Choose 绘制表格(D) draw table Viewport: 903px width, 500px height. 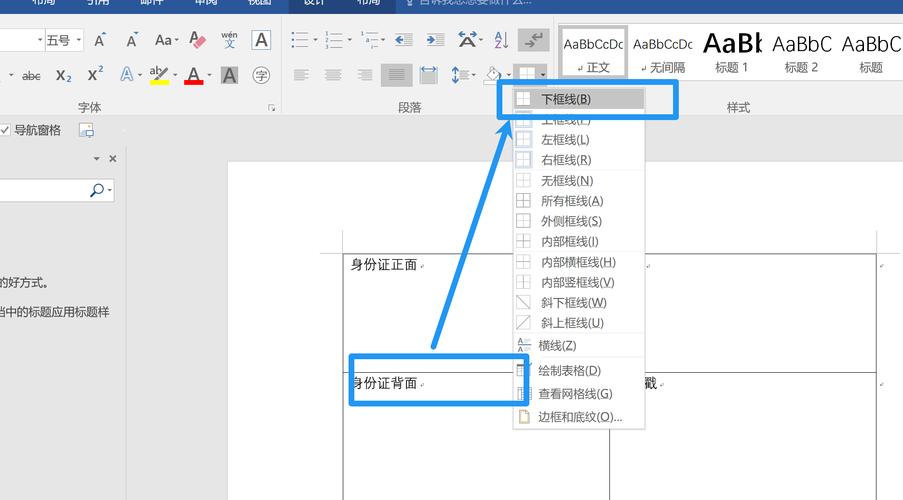click(579, 370)
